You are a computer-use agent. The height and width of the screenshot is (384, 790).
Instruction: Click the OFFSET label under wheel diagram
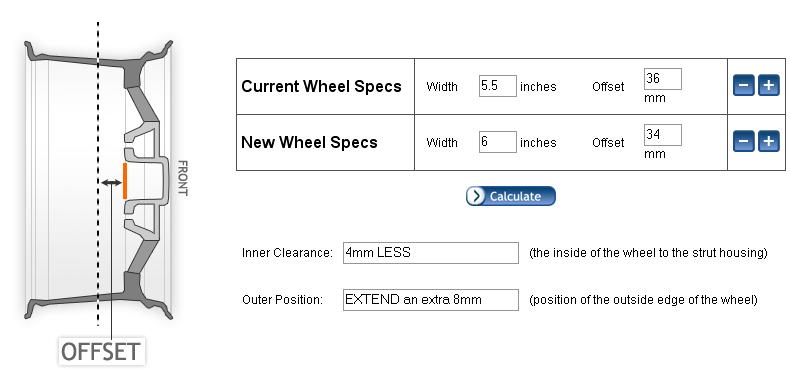(x=101, y=351)
